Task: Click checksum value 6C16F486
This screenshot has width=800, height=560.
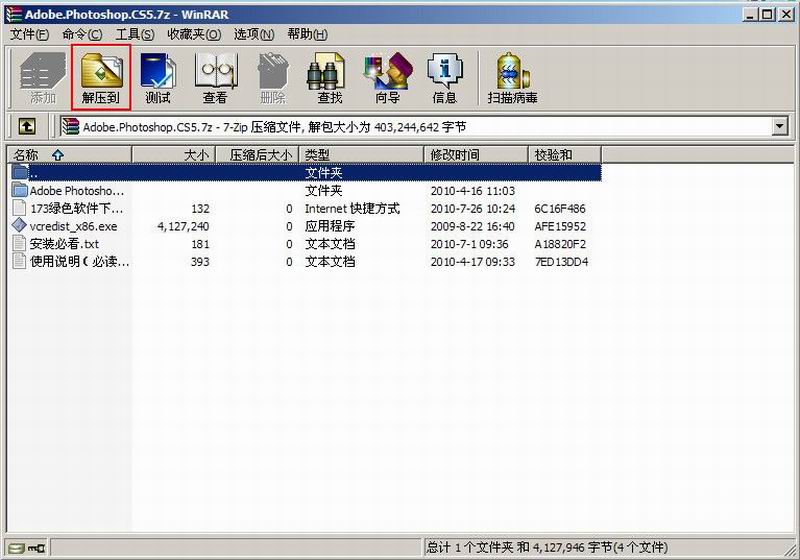Action: coord(560,208)
